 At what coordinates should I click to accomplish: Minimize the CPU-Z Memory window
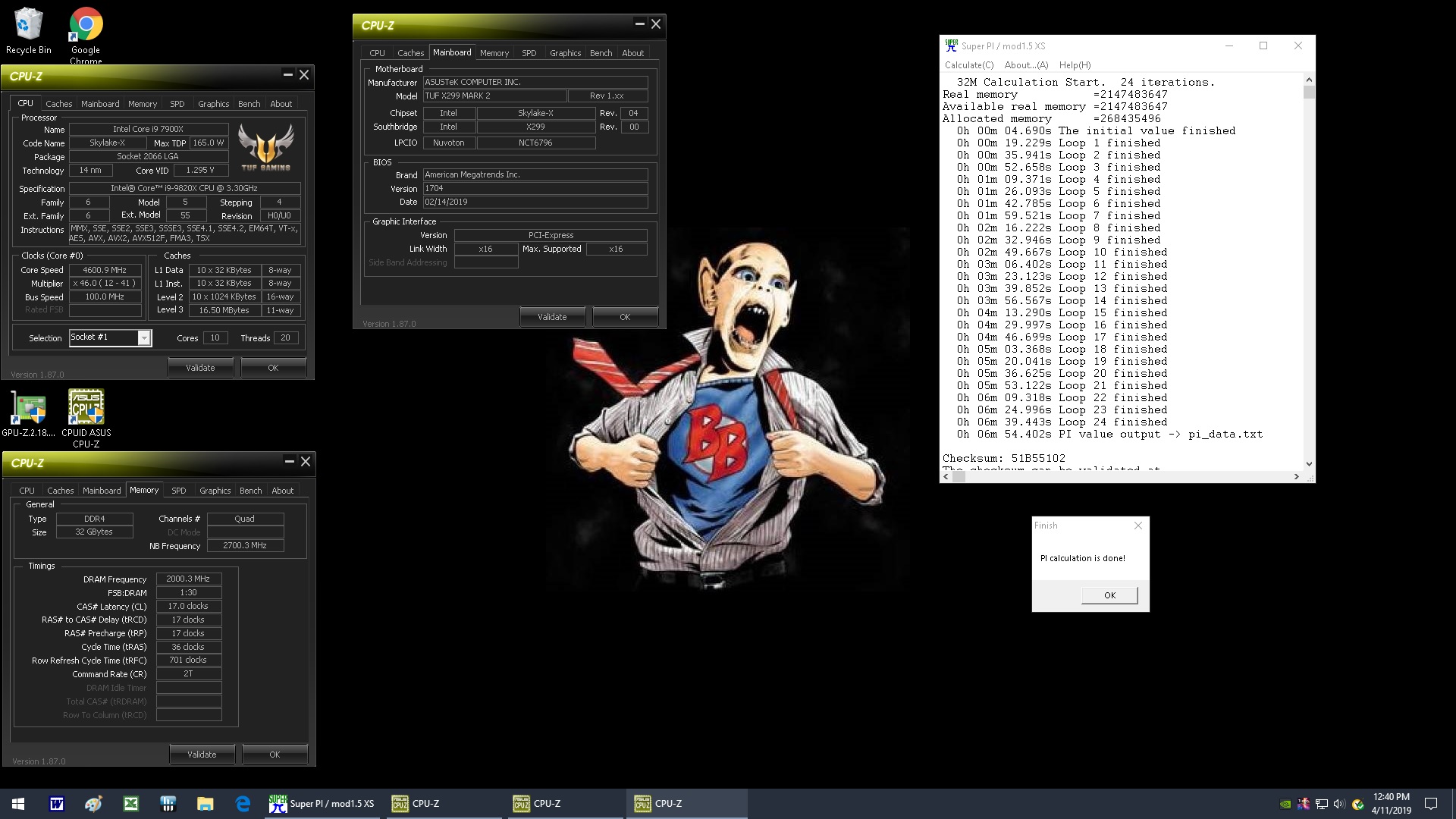point(289,461)
